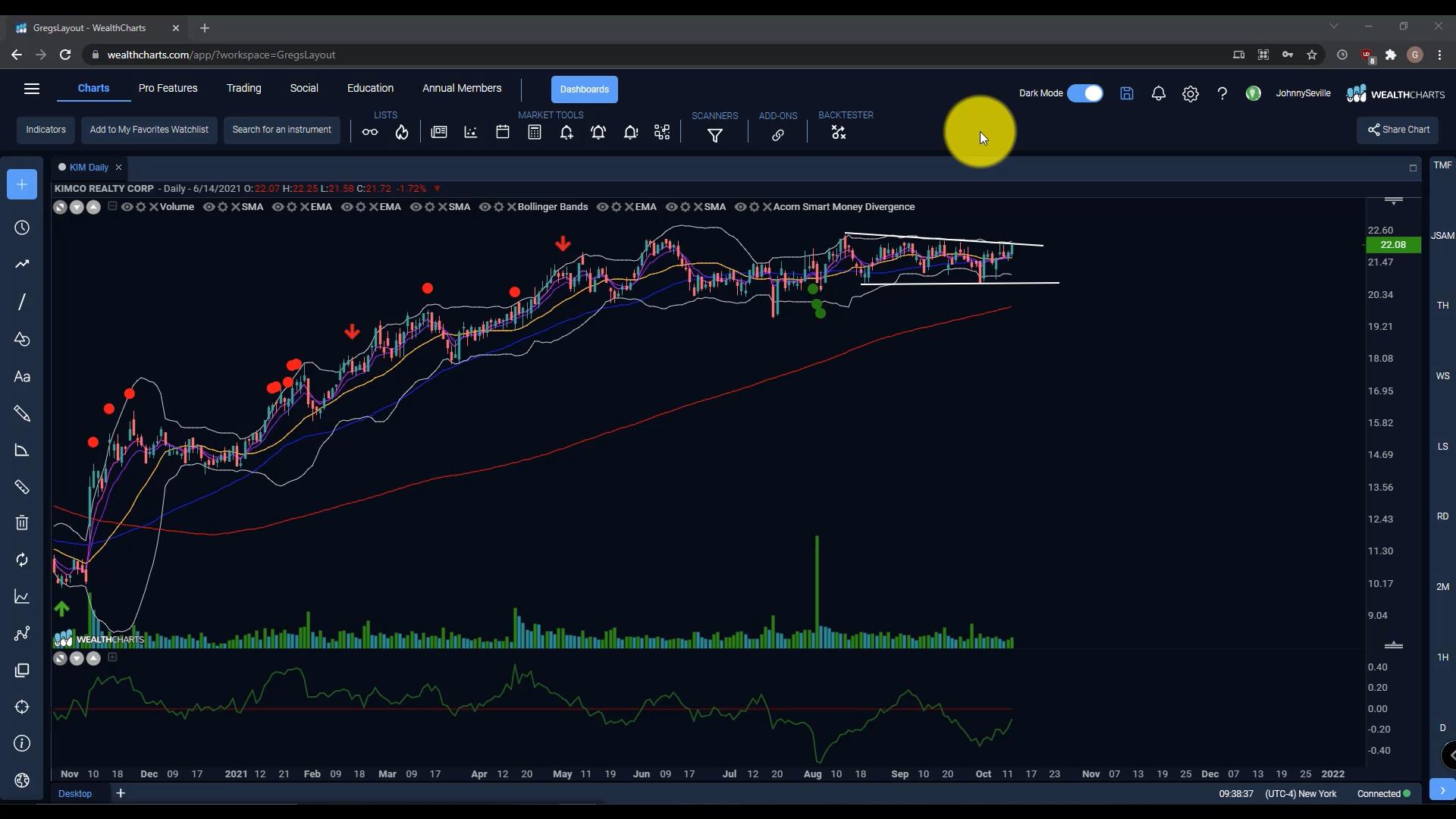This screenshot has width=1456, height=819.
Task: Open the heatmap grid icon in Market Tools
Action: tap(662, 133)
